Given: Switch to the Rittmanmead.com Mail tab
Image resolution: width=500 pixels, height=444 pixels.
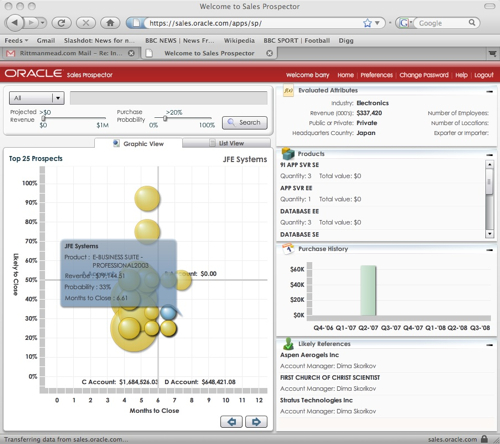Looking at the screenshot, I should click(x=70, y=53).
